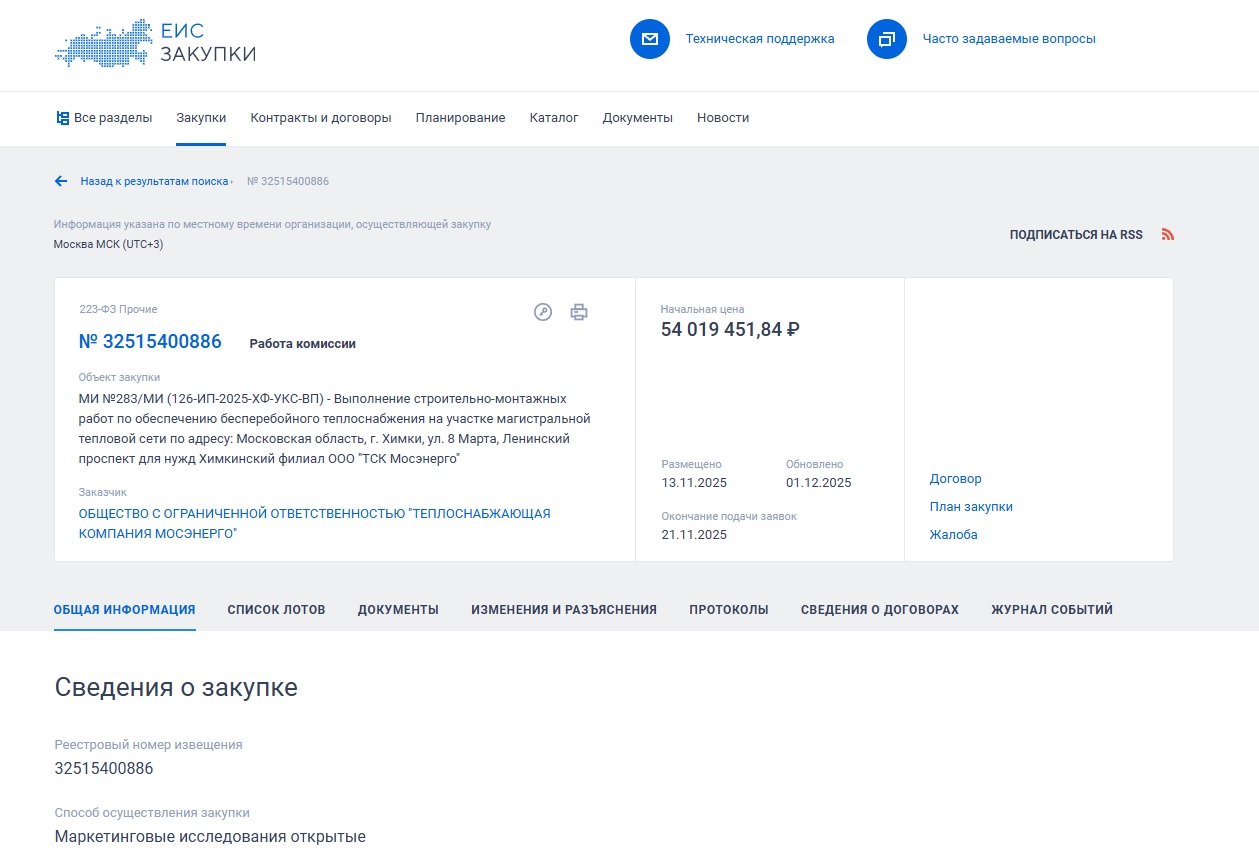Click the Жалоба link
The image size is (1259, 861).
[x=953, y=535]
